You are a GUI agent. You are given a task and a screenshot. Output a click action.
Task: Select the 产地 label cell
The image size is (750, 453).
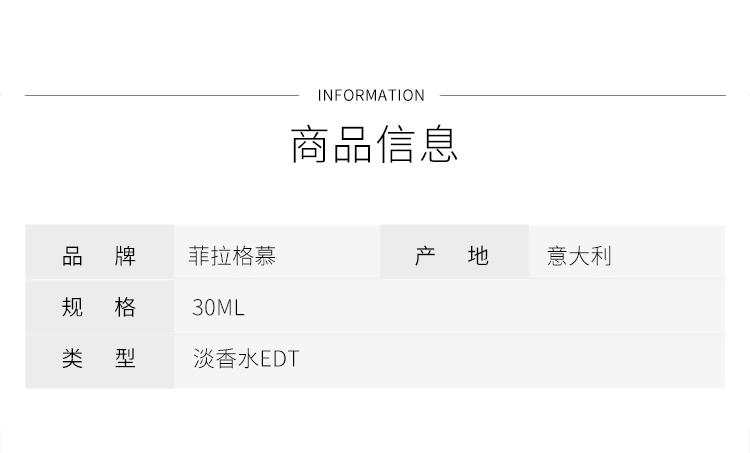coord(453,255)
